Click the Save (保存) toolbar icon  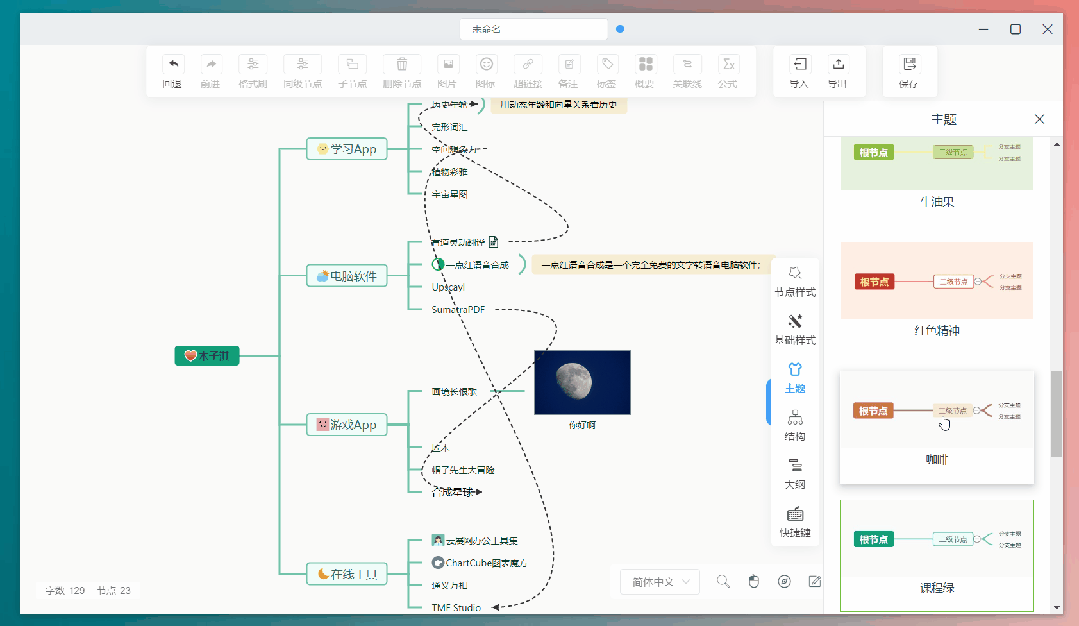(x=908, y=65)
